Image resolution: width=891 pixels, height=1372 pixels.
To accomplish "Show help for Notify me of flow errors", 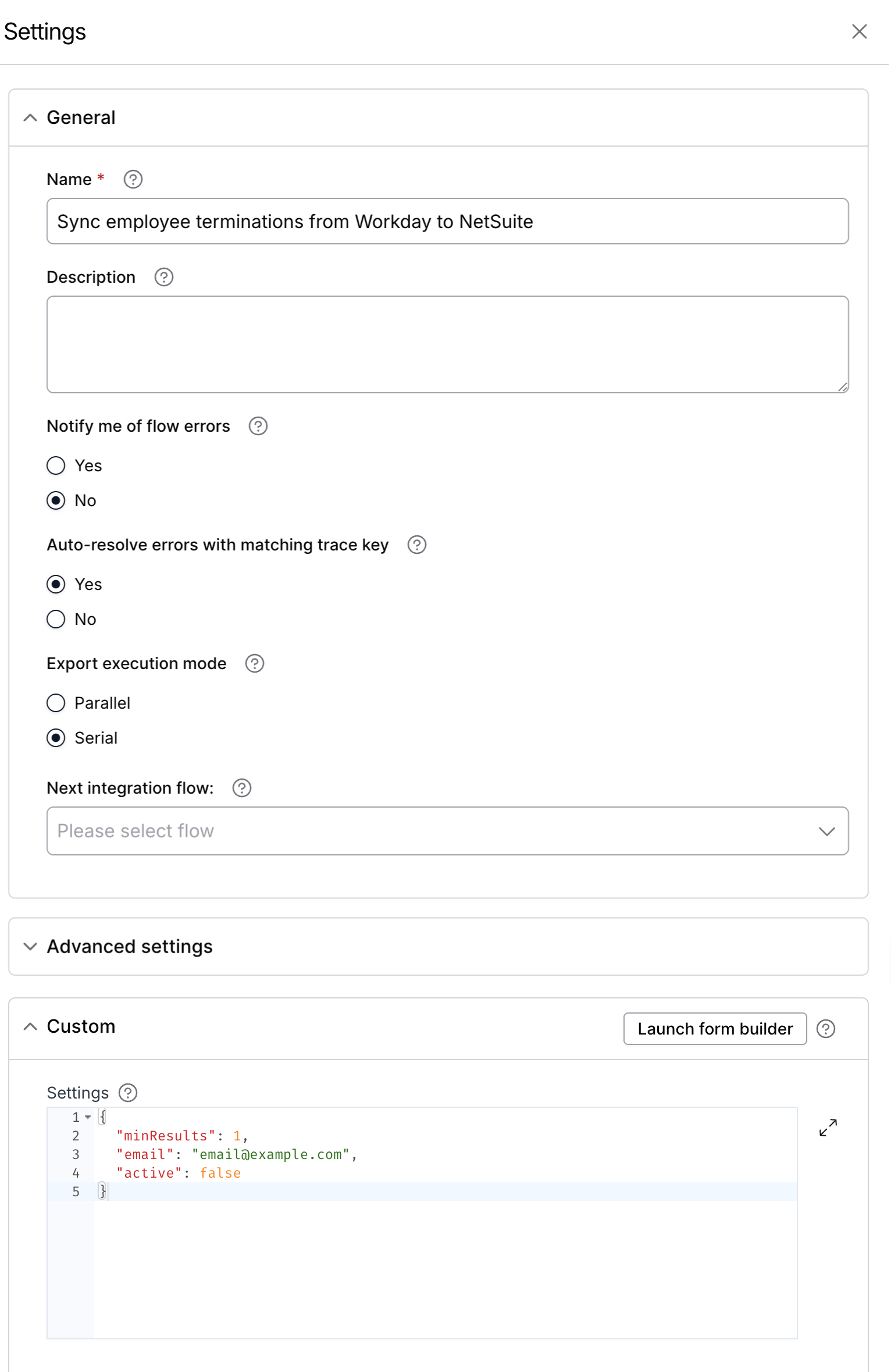I will click(x=258, y=426).
